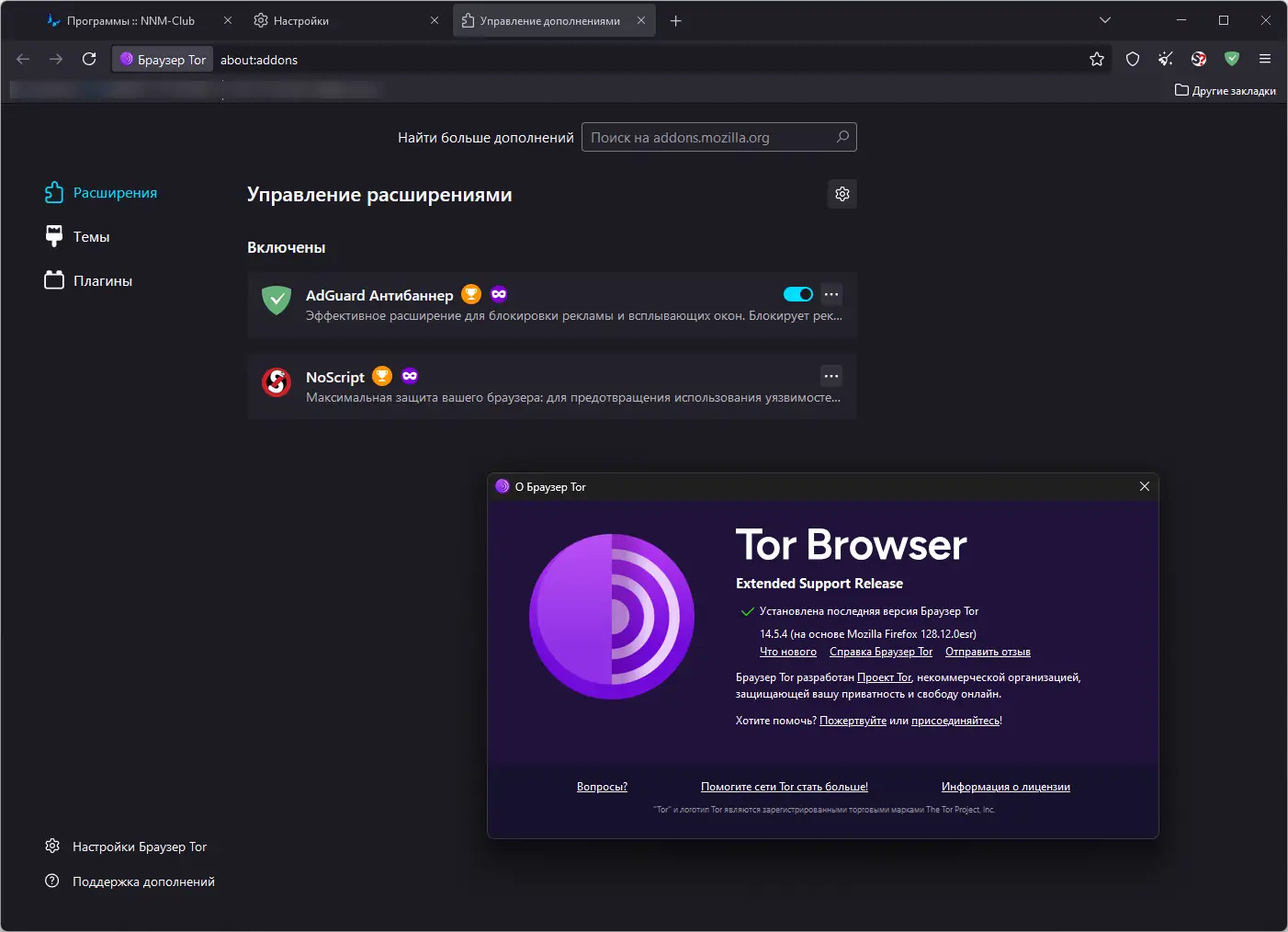
Task: Close the 'Управление дополнениями' tab
Action: coord(641,20)
